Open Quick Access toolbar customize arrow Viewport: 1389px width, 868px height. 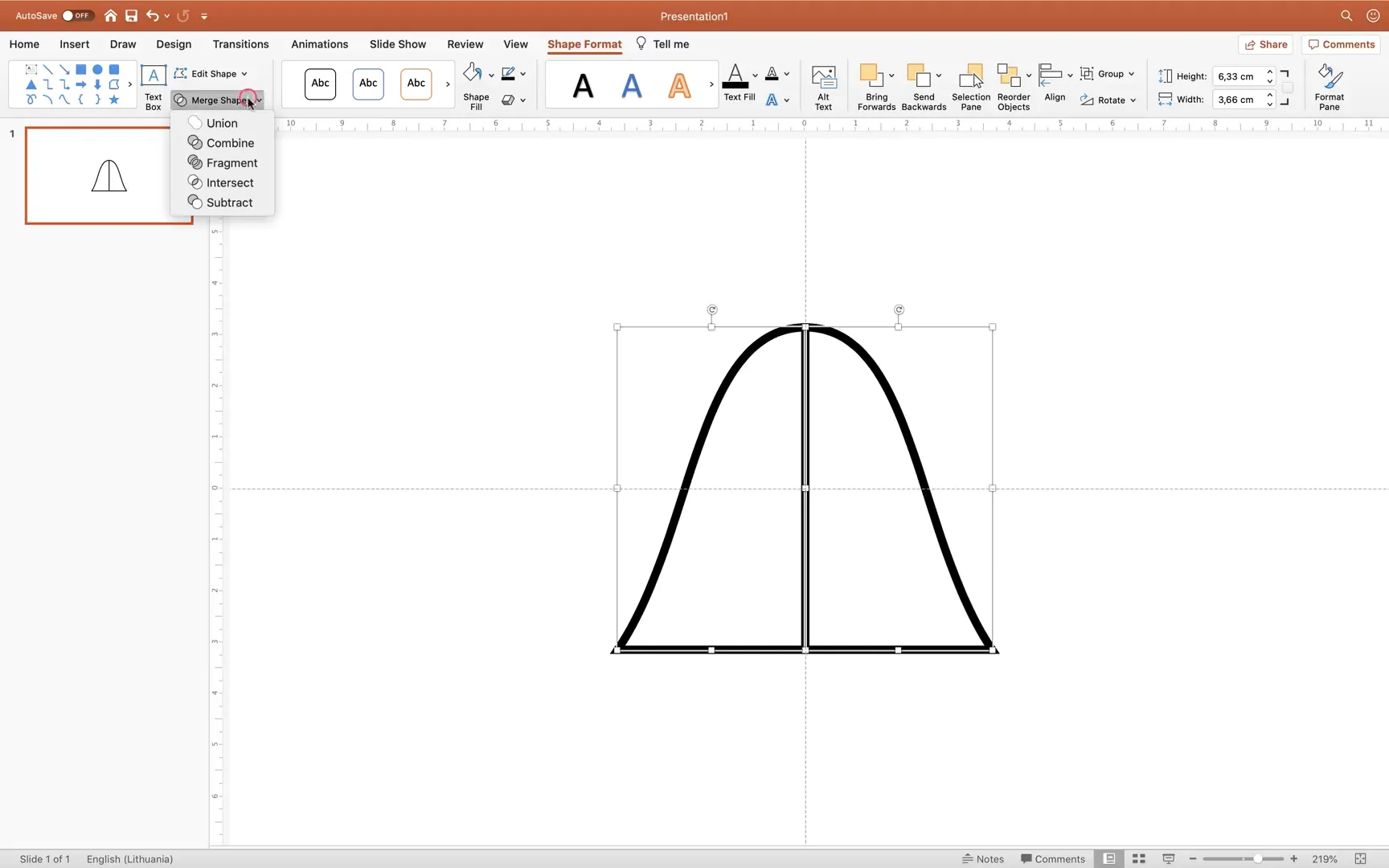coord(204,16)
